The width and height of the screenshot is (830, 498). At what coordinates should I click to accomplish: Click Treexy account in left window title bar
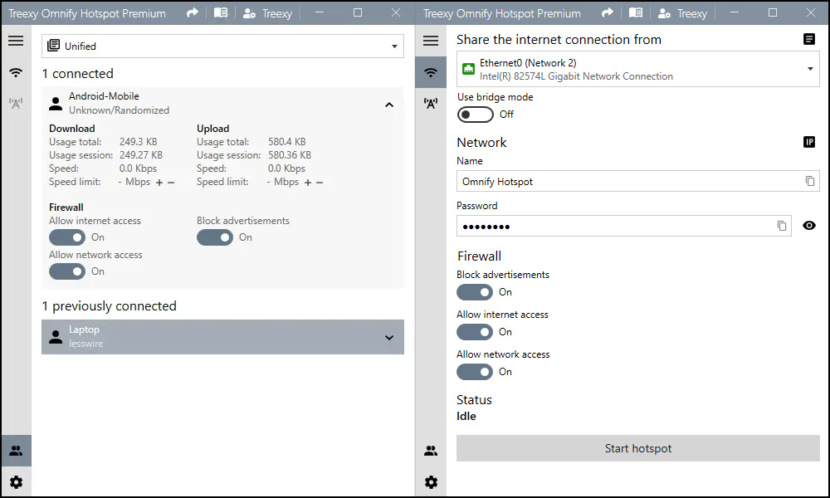(x=267, y=13)
